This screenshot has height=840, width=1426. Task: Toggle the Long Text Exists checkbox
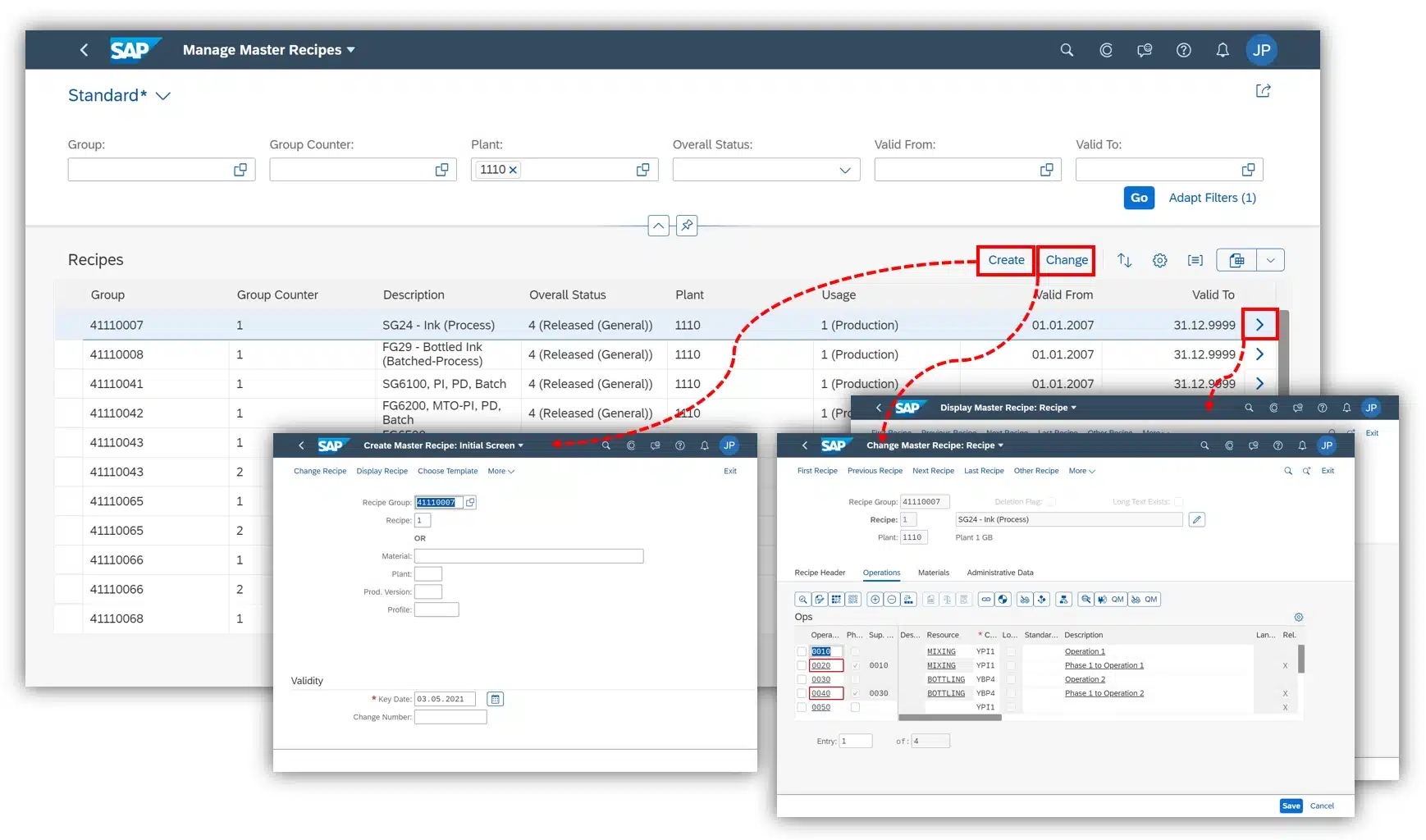pos(1178,501)
